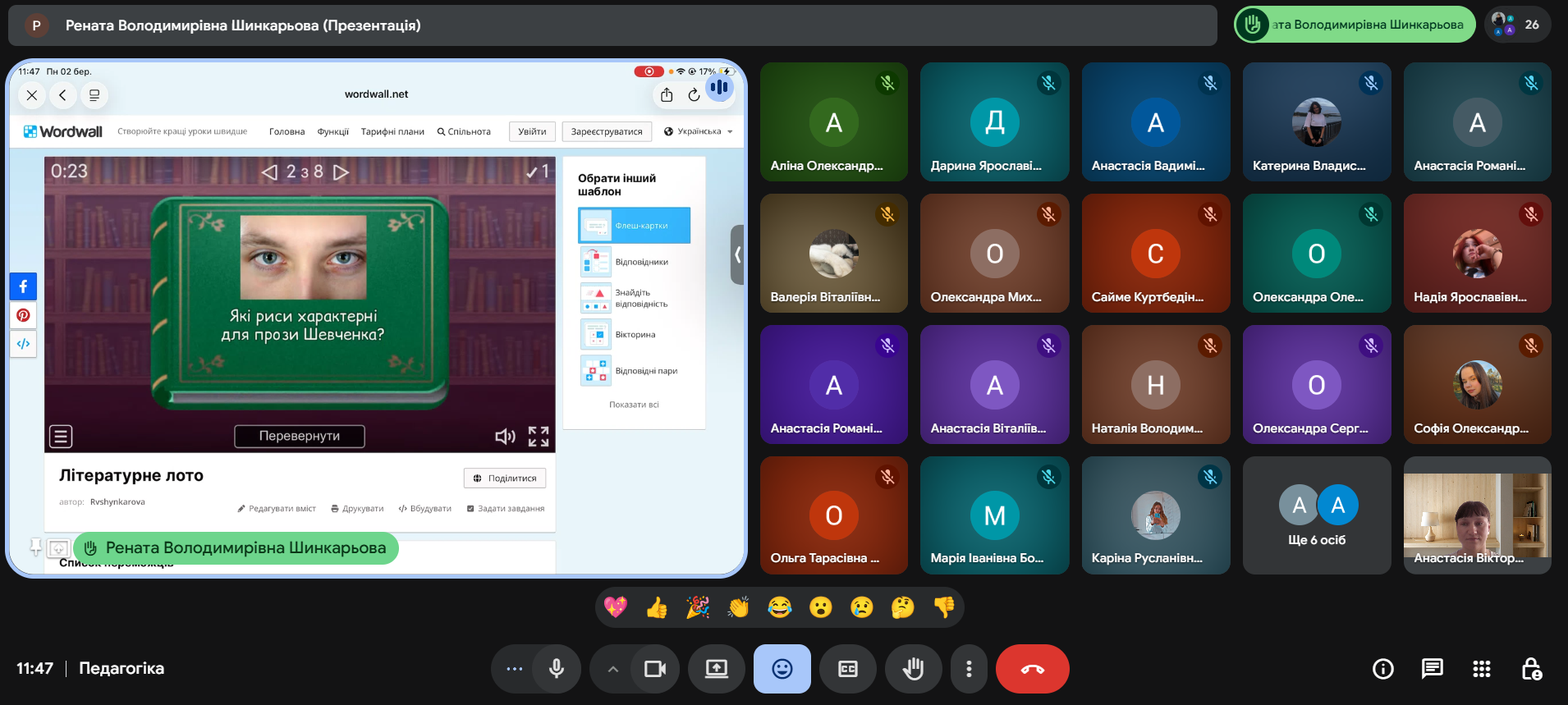
Task: Send the thinking face reaction
Action: click(x=903, y=607)
